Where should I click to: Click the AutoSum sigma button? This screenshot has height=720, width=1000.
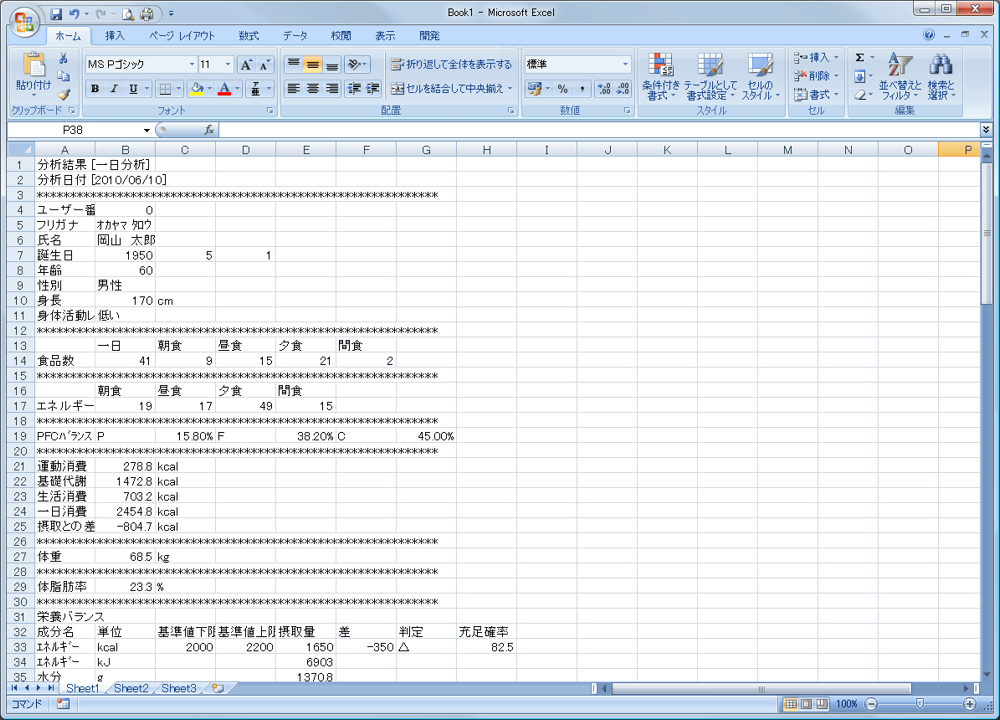point(860,57)
